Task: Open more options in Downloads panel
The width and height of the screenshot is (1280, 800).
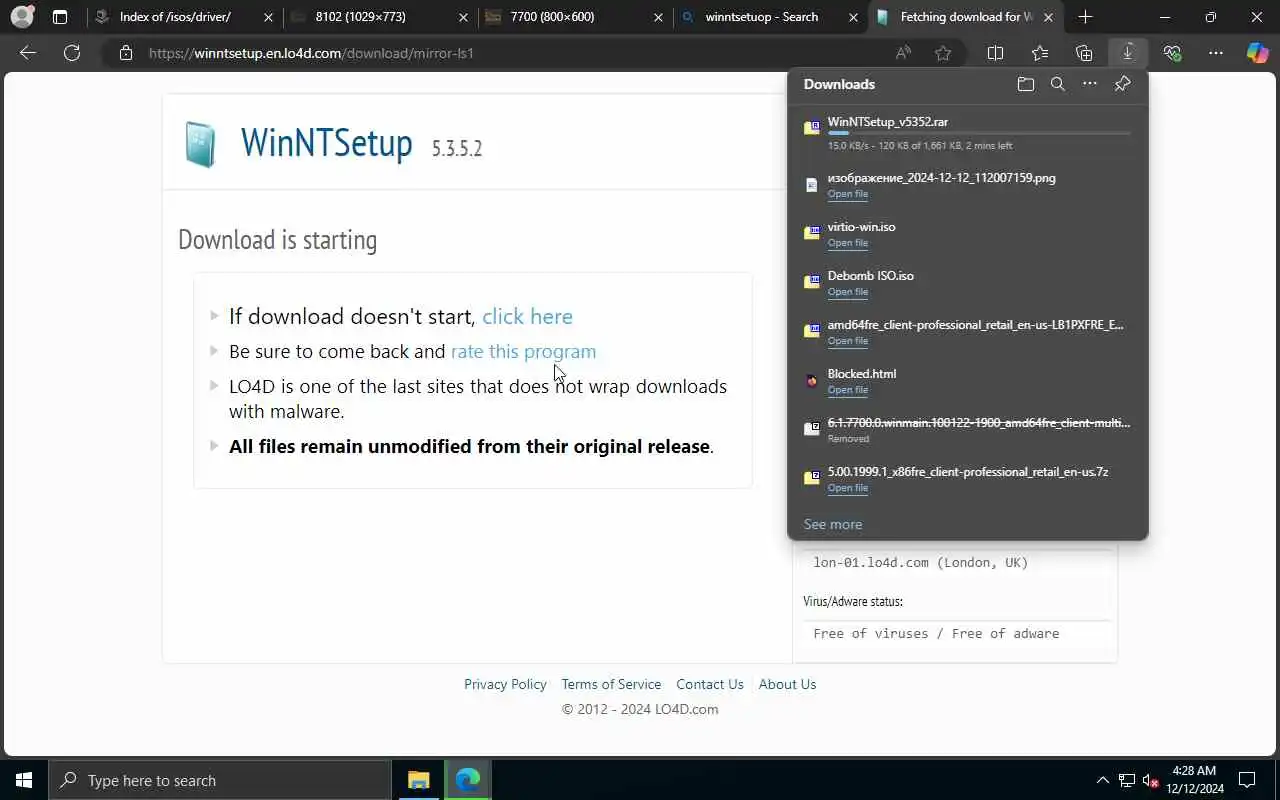Action: pos(1090,84)
